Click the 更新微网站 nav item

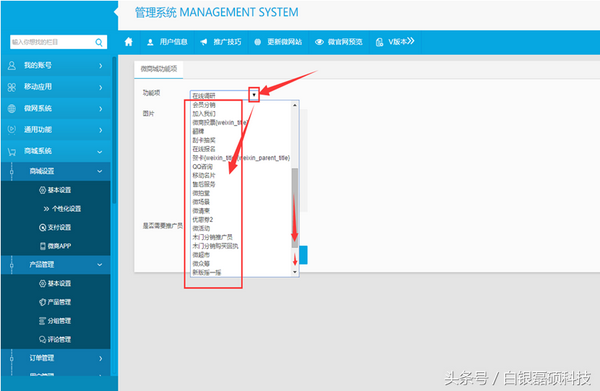pos(278,42)
